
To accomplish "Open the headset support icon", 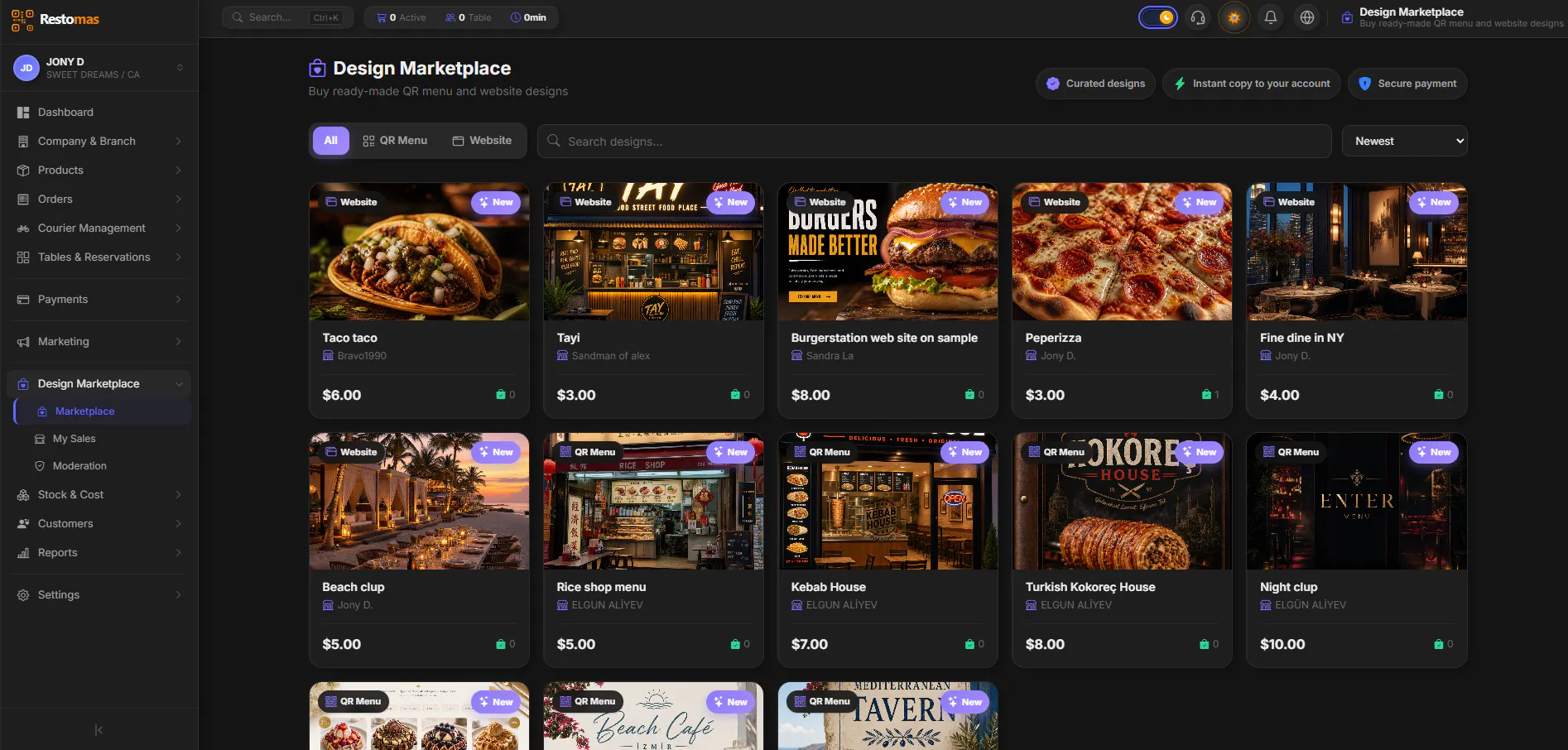I will click(1198, 17).
